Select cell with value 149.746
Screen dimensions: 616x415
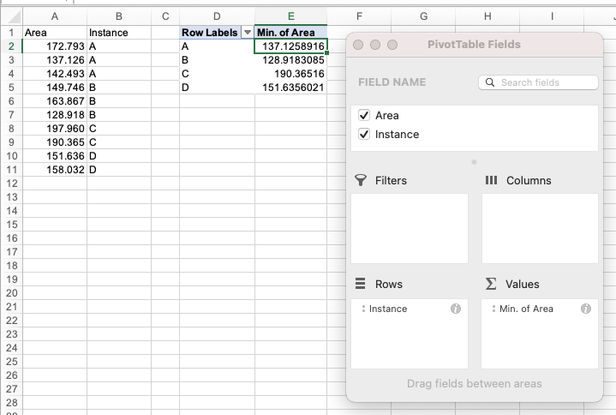coord(55,87)
